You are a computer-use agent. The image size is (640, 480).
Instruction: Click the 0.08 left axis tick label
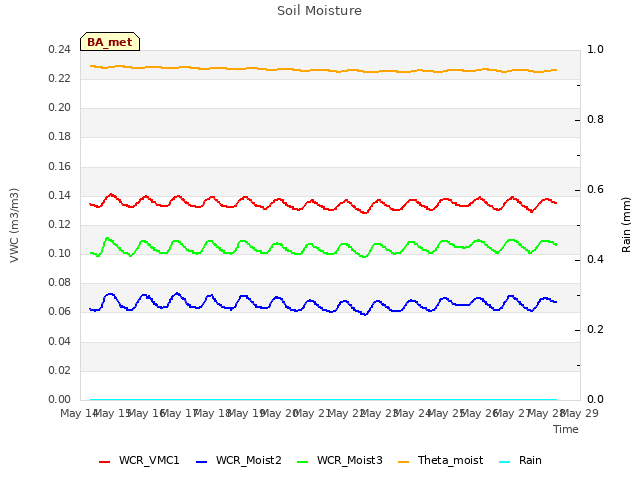point(59,282)
